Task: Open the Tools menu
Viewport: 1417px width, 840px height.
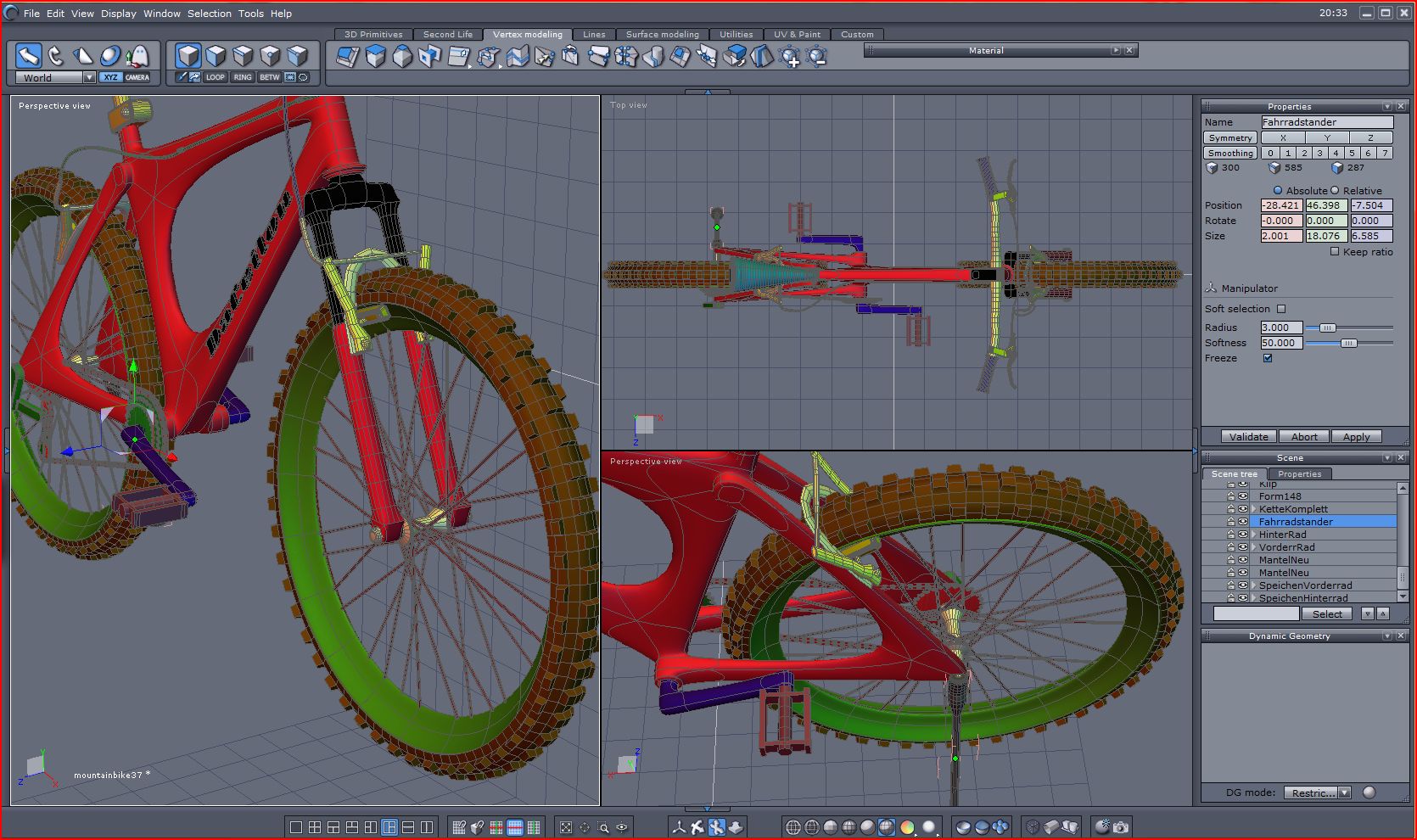Action: (251, 14)
